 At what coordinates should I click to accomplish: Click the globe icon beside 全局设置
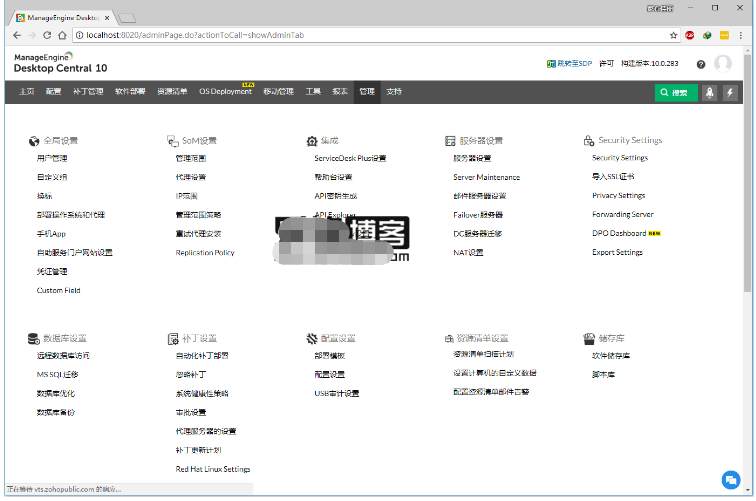tap(34, 141)
